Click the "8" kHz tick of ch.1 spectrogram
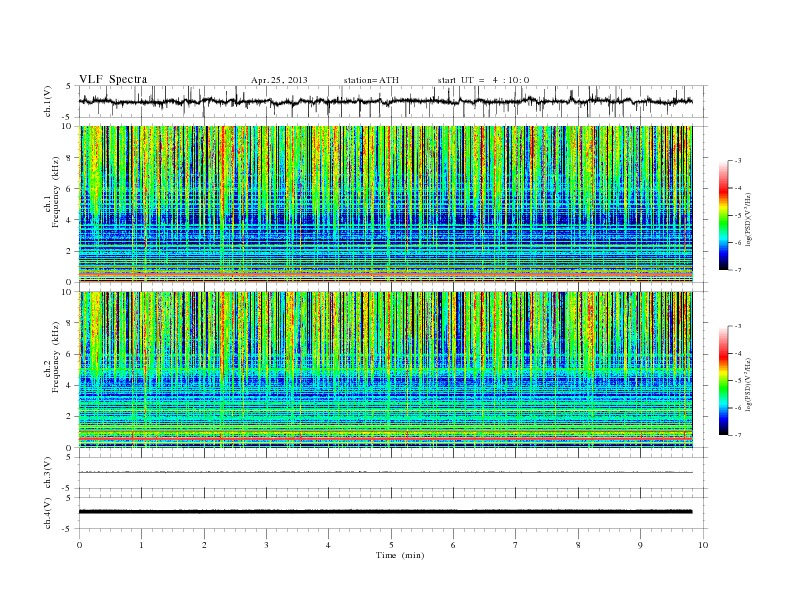The height and width of the screenshot is (612, 792). click(x=70, y=158)
